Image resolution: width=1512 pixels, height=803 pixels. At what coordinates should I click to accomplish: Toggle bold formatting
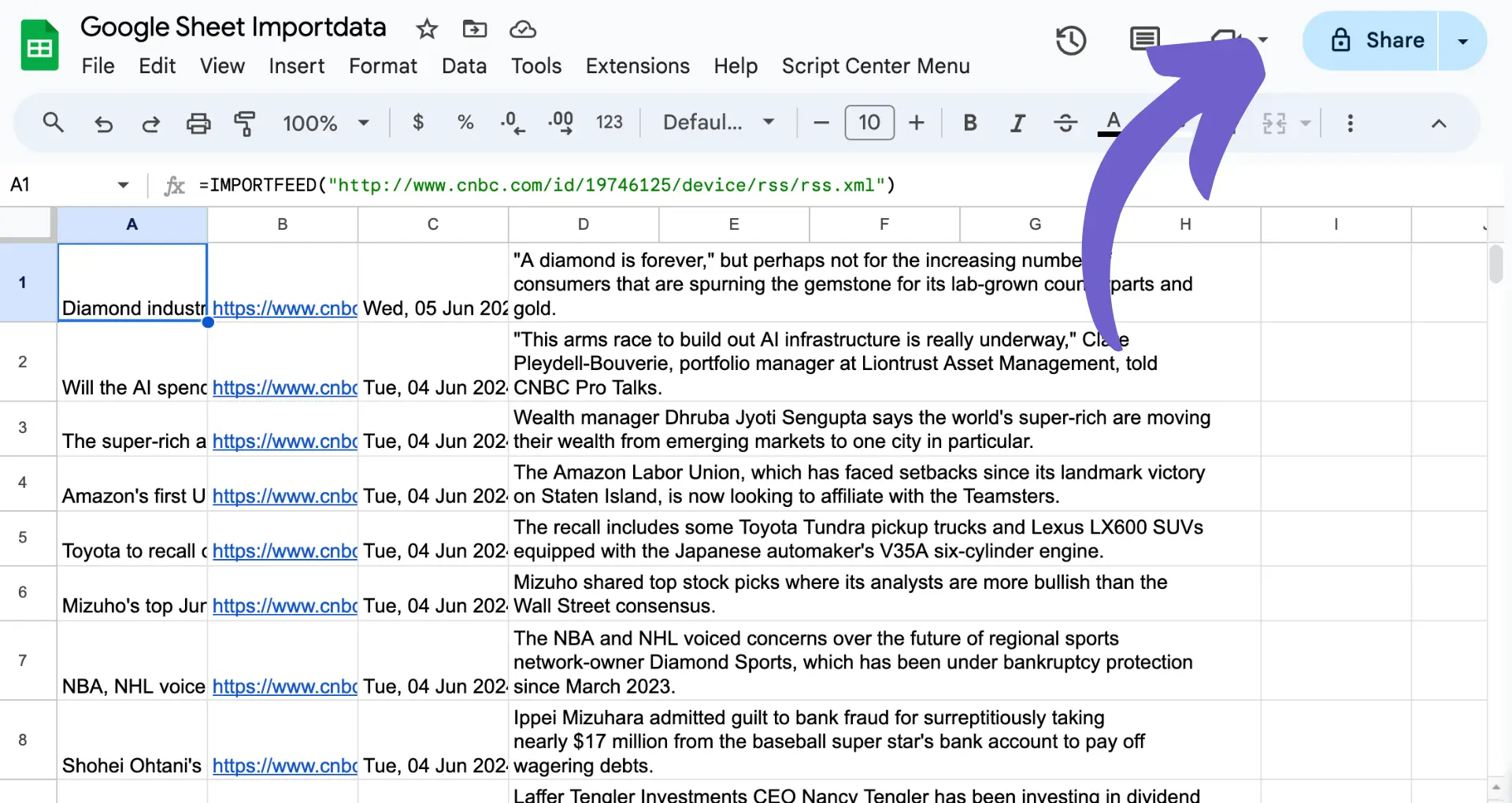[970, 123]
